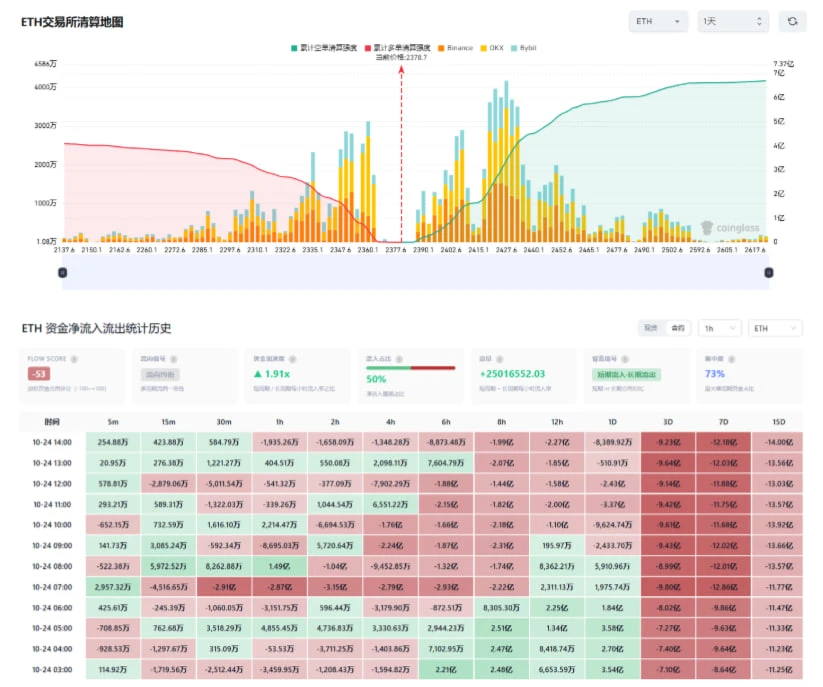Click the info icon on the 73% card
Viewport: 823px width, 687px height.
coord(731,359)
